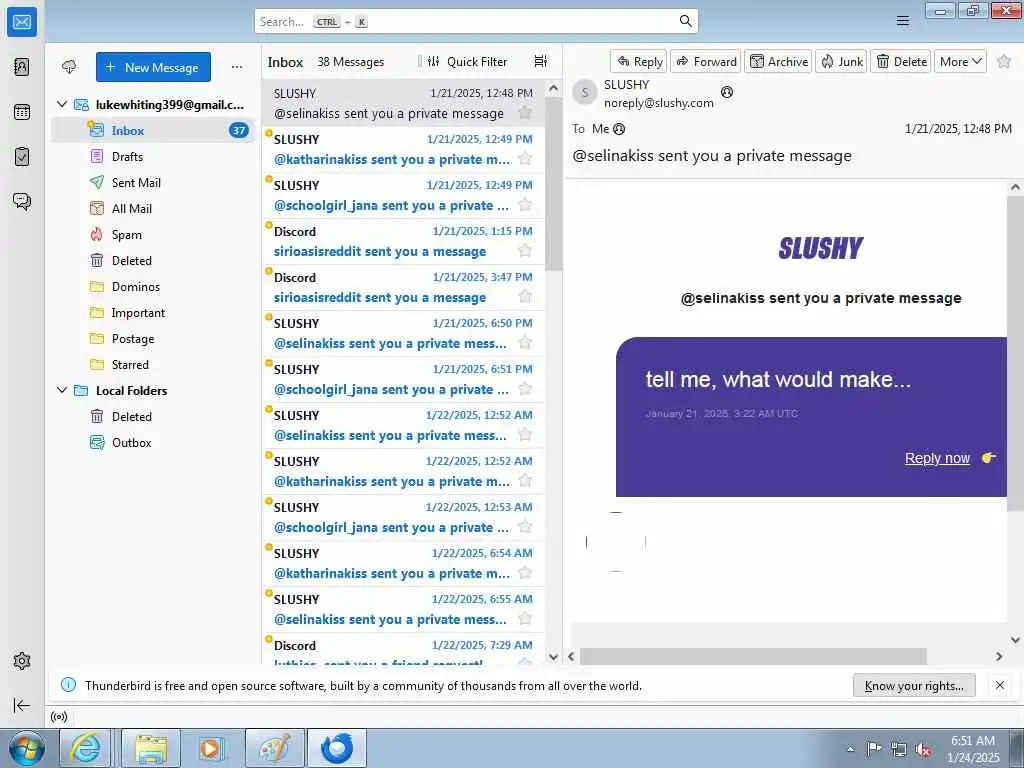Screen dimensions: 1024x768
Task: Click the New Message button
Action: [x=153, y=67]
